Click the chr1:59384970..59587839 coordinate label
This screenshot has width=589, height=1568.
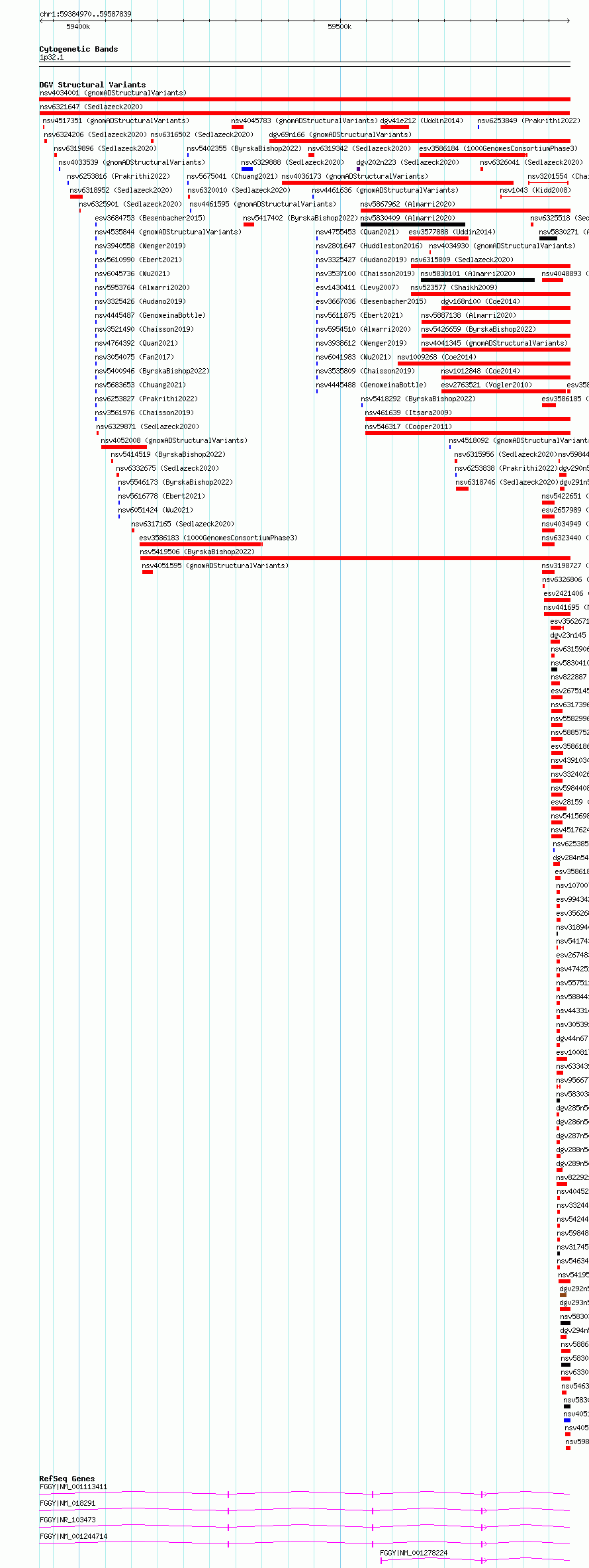(x=85, y=14)
